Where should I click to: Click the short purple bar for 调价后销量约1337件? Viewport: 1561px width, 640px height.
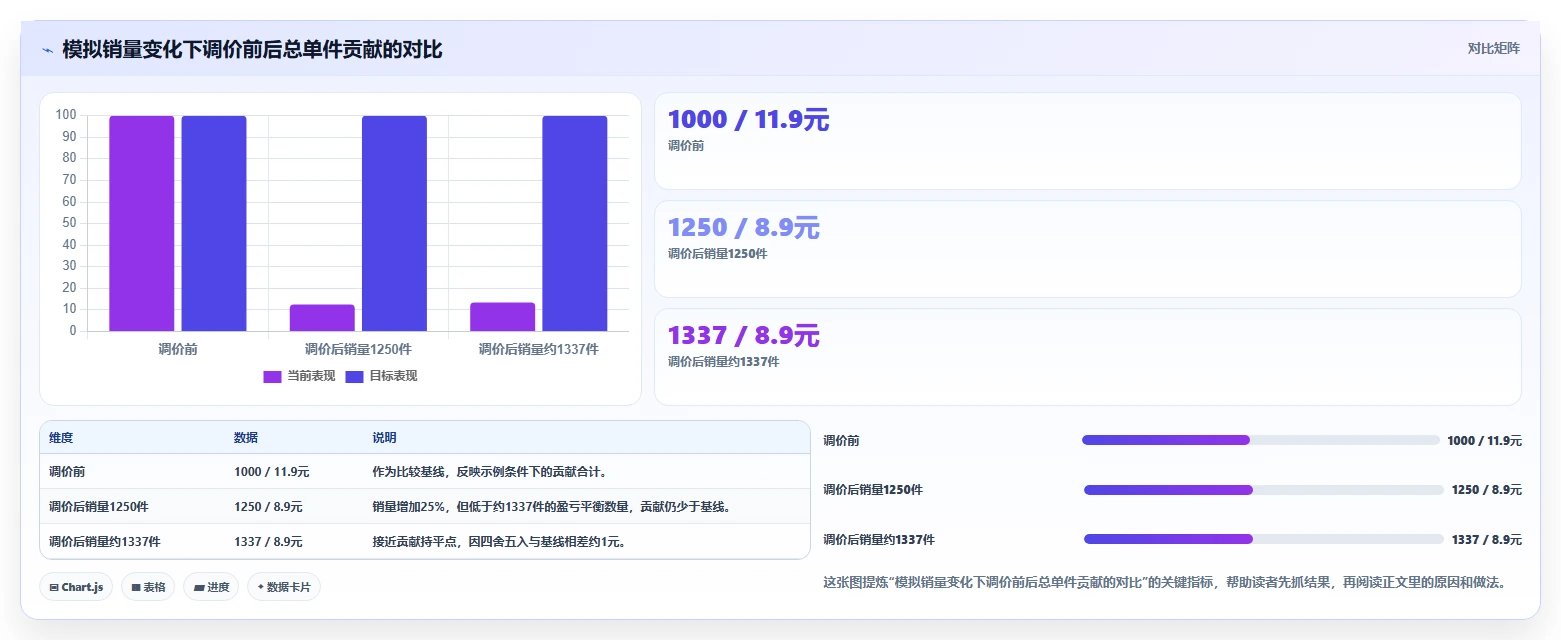point(502,317)
